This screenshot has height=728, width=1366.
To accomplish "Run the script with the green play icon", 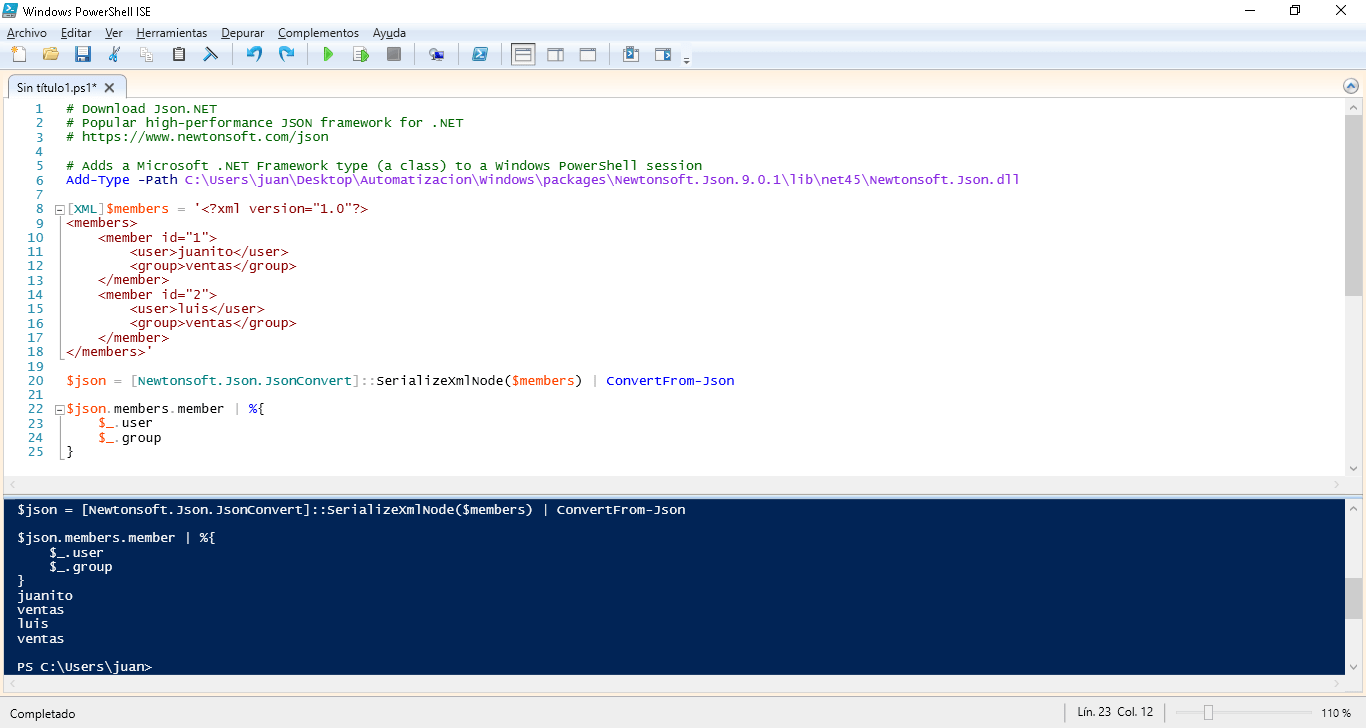I will 328,54.
